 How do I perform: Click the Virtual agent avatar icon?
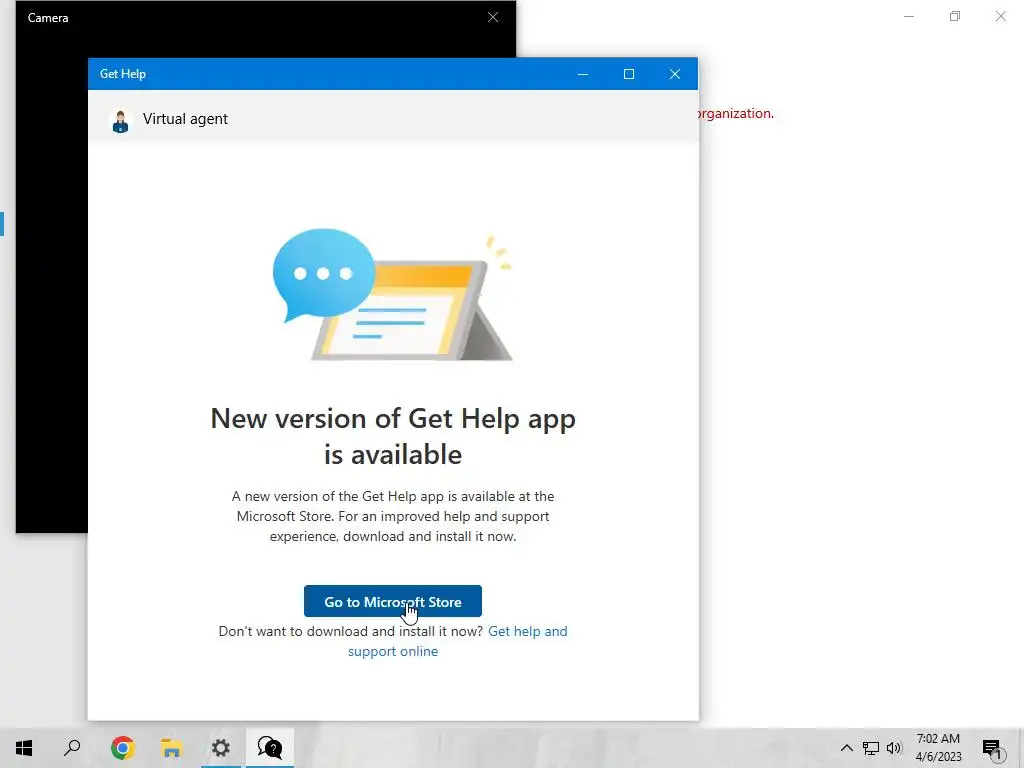[120, 121]
